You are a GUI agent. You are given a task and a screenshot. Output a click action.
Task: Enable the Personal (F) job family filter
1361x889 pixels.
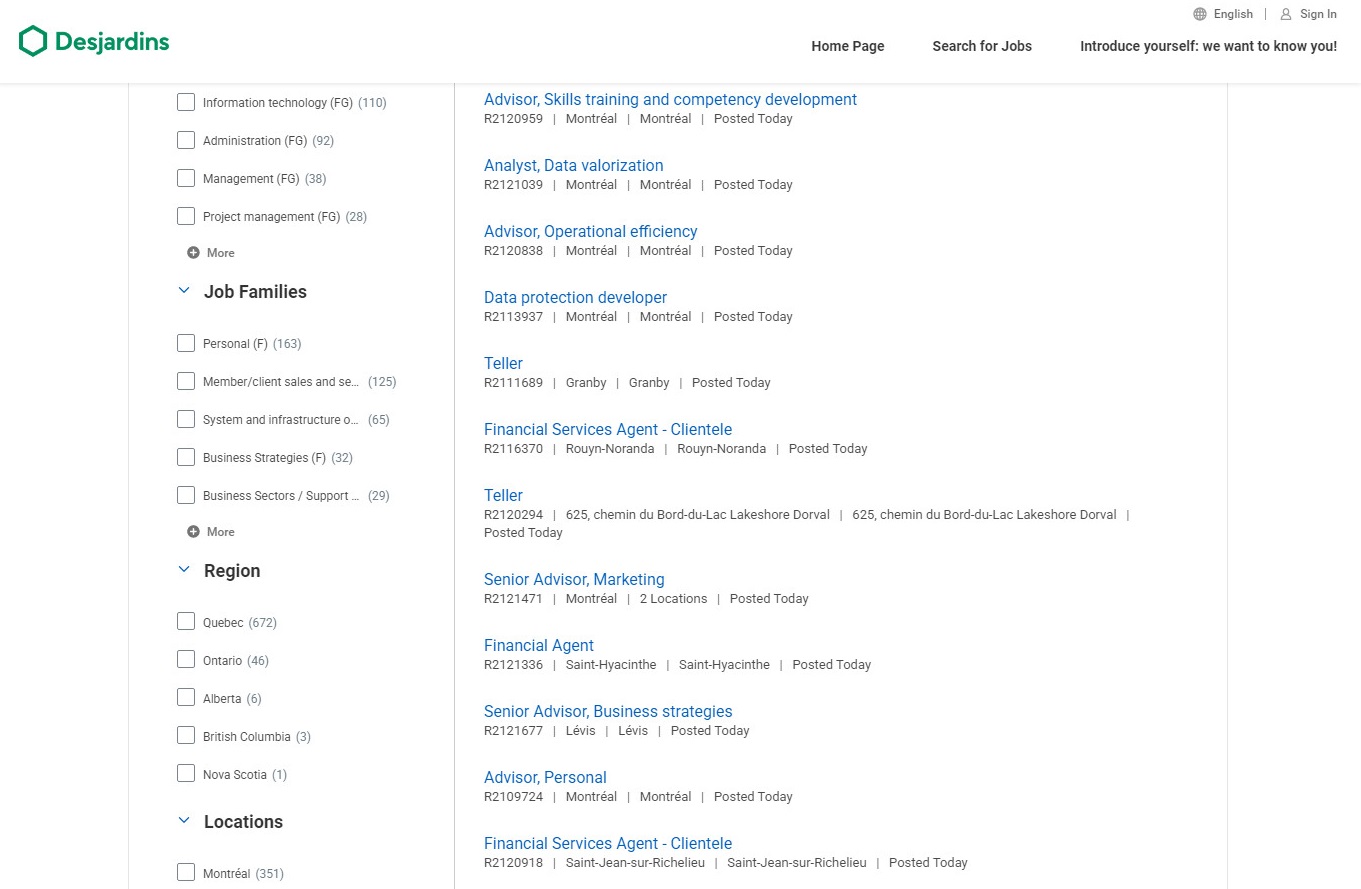click(186, 343)
